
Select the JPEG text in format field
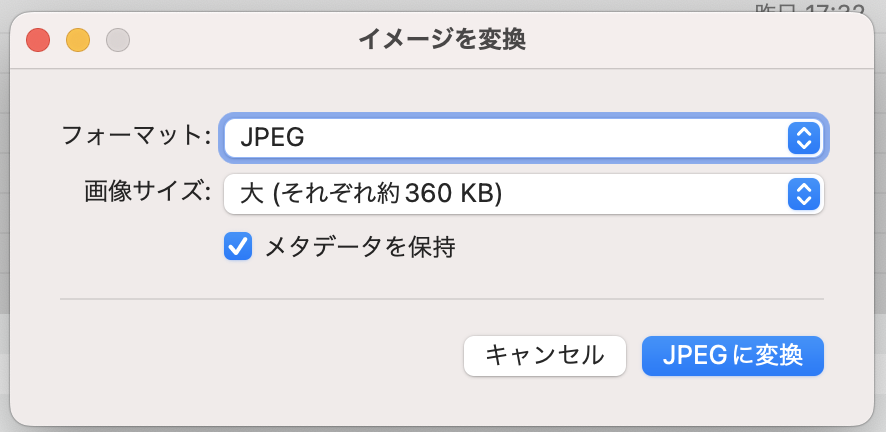[x=272, y=138]
